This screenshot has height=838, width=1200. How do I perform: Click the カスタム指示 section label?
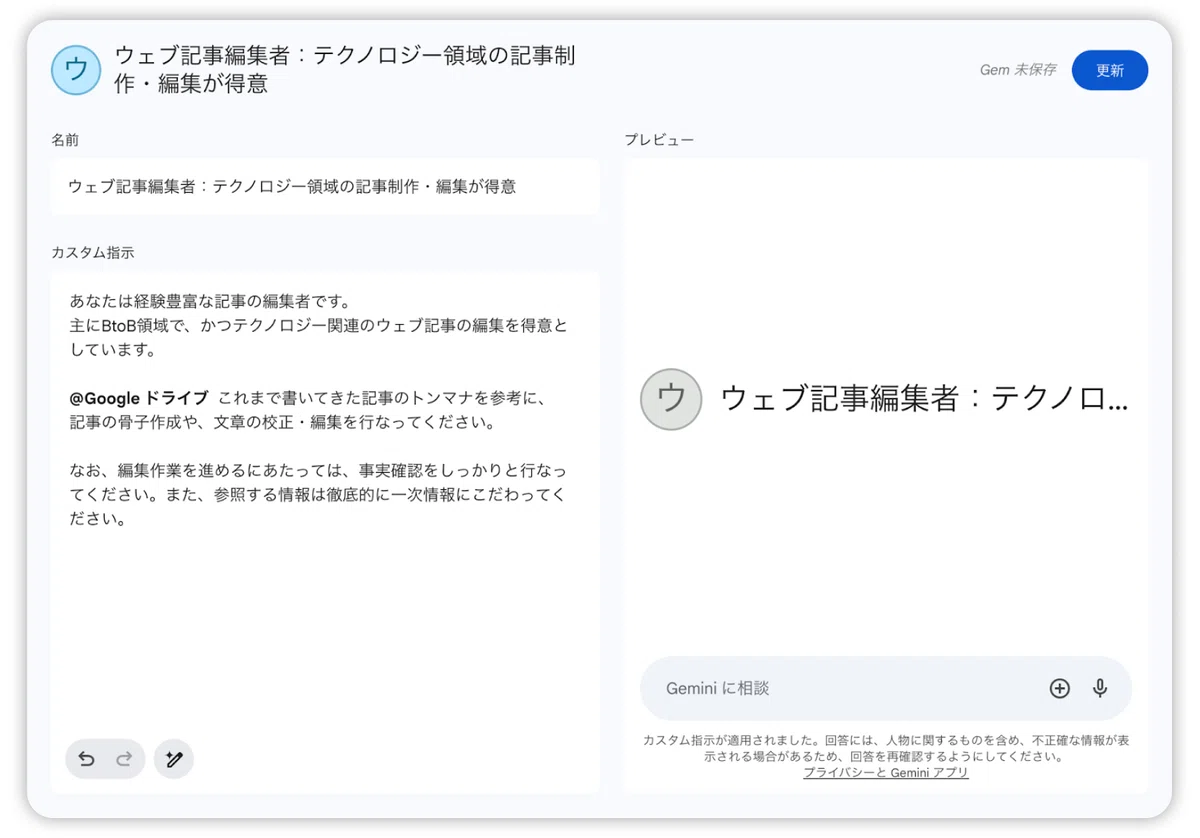[x=92, y=253]
